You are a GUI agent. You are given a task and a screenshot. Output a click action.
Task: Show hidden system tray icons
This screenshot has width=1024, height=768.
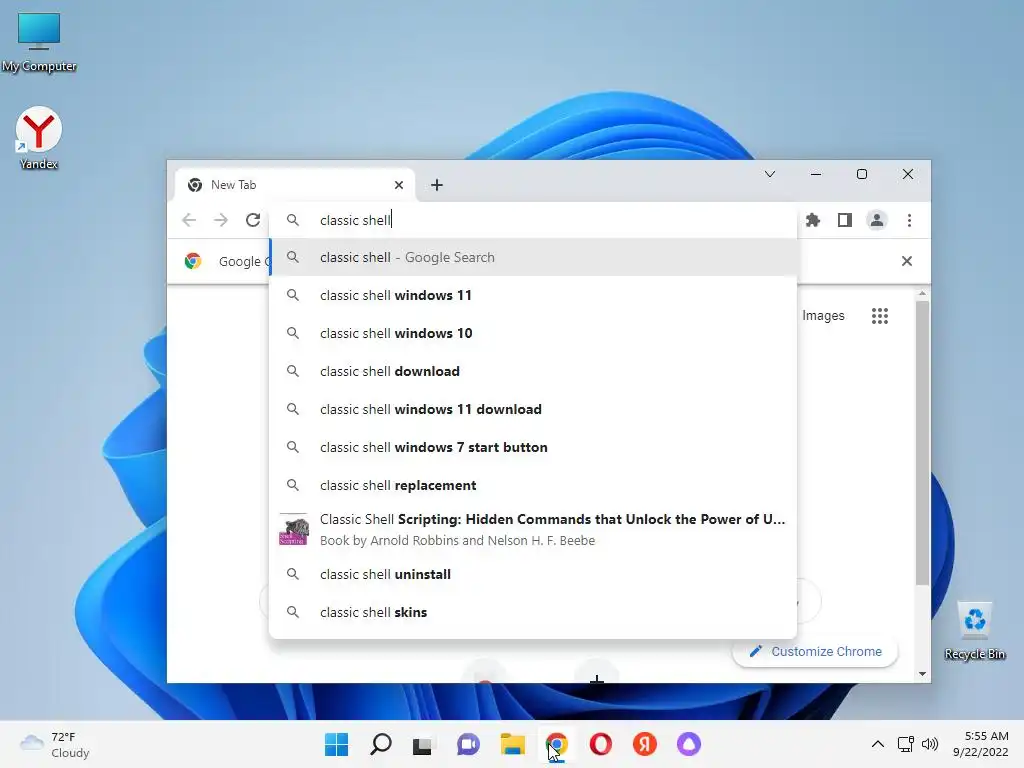coord(878,744)
